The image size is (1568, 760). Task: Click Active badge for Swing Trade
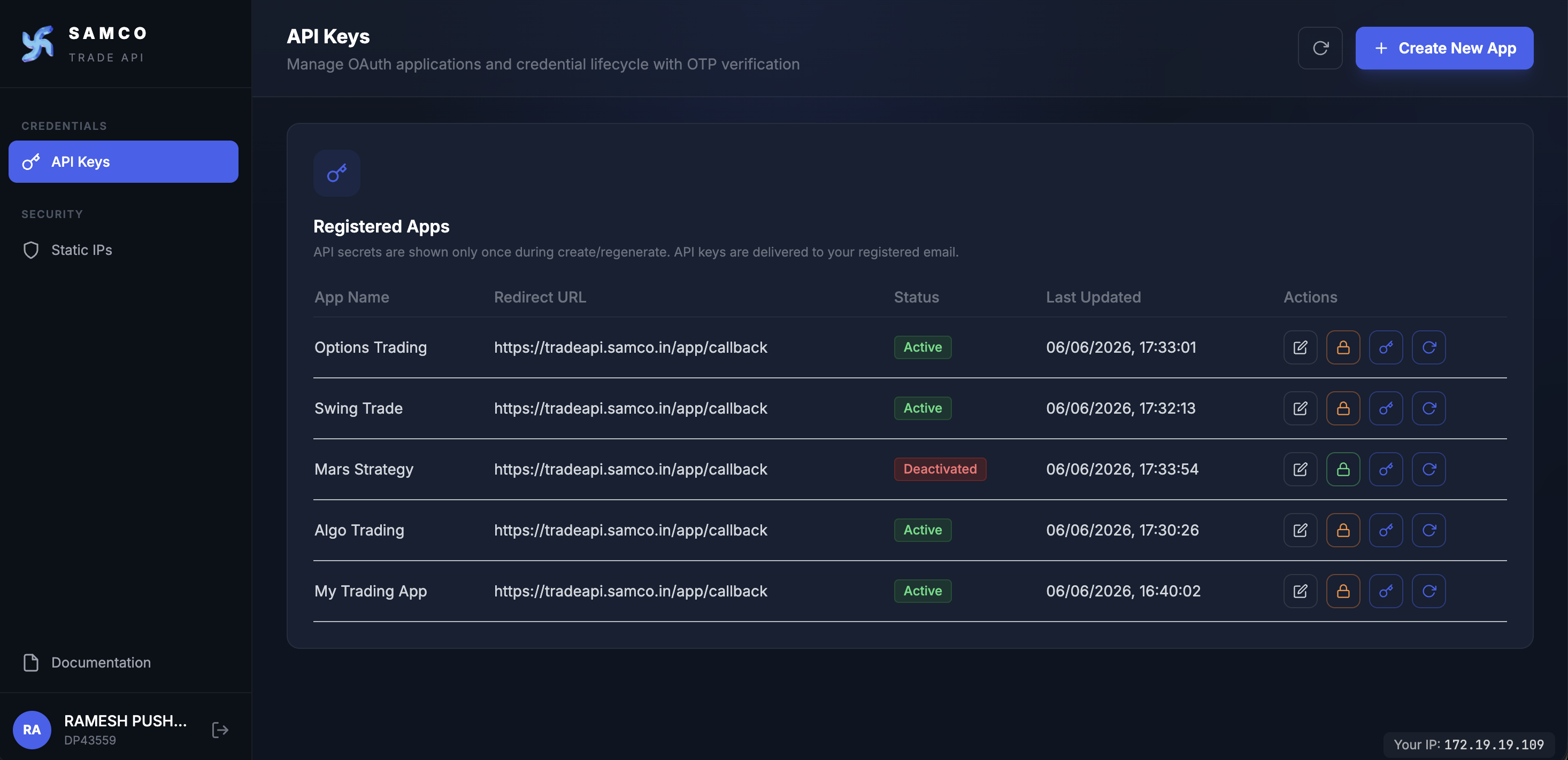coord(923,408)
